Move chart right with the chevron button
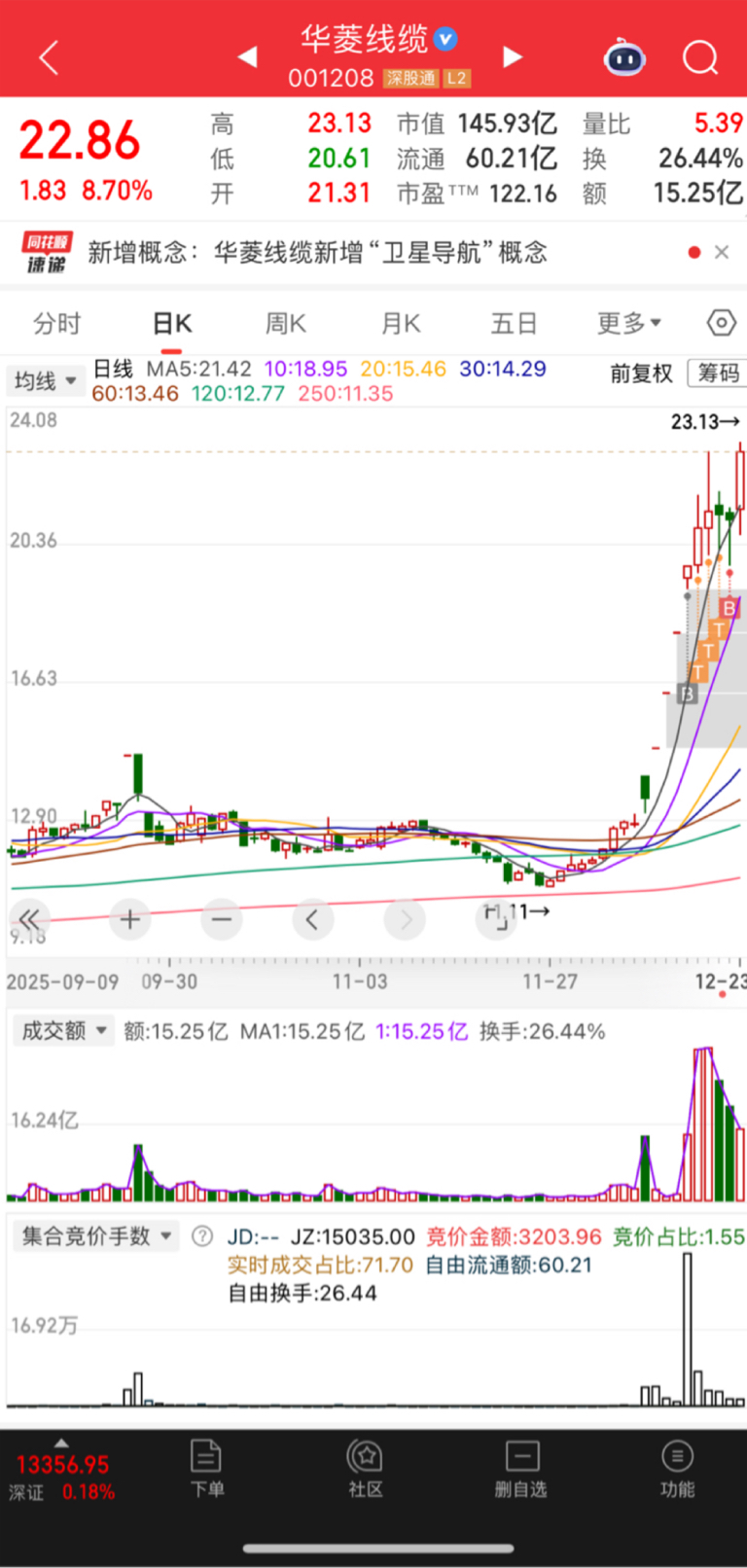The width and height of the screenshot is (747, 1568). pos(406,919)
